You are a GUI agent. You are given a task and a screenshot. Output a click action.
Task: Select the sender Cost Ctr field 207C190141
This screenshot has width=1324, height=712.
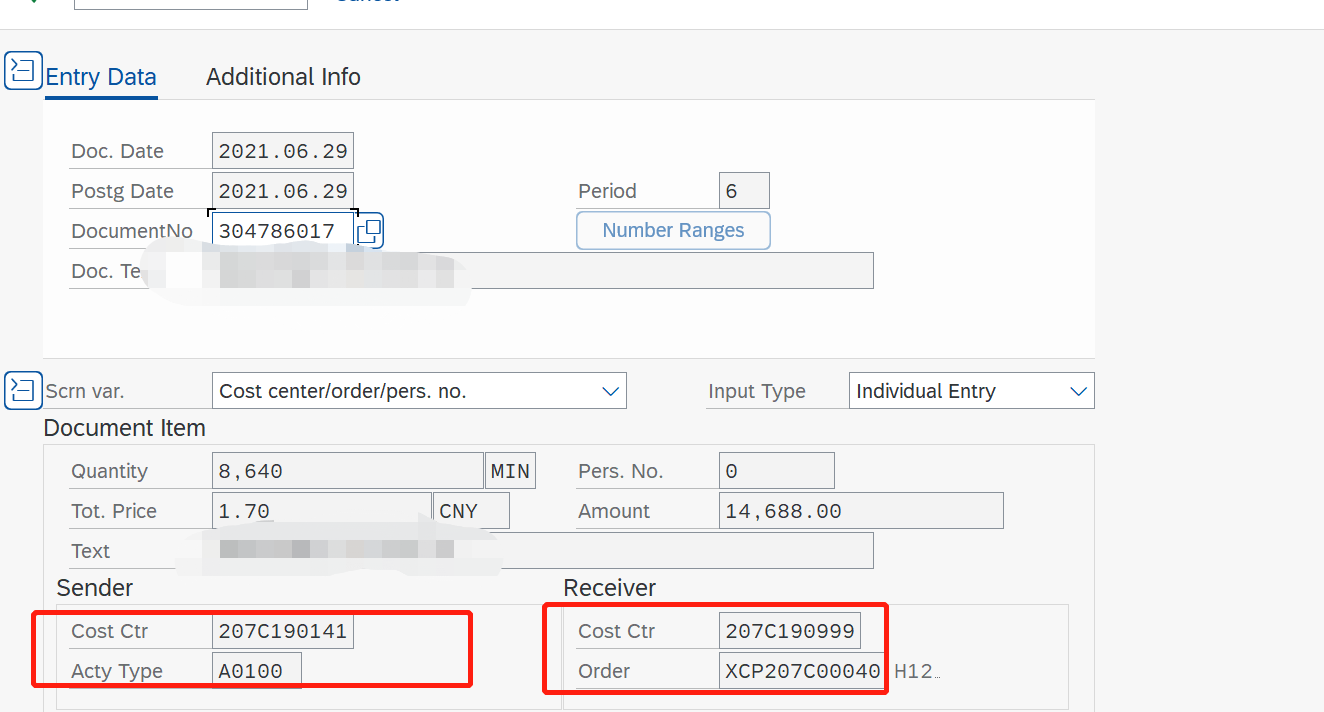(x=283, y=631)
